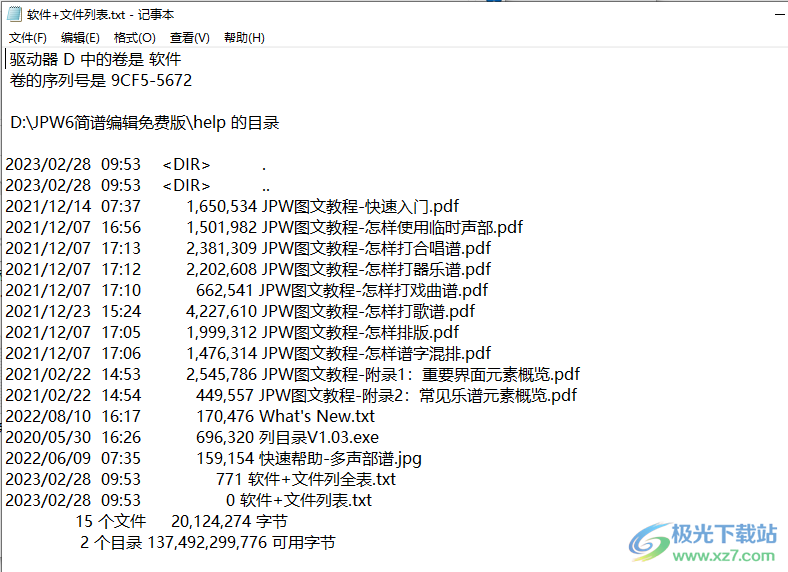Click the 附录1：重要界面元素概览.pdf entry

tap(421, 375)
